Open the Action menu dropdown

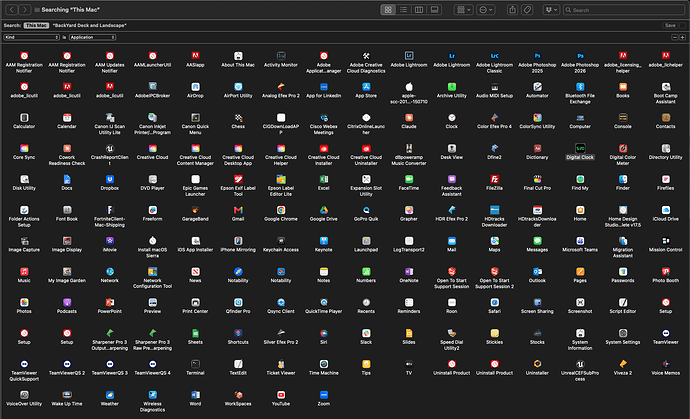tap(486, 10)
